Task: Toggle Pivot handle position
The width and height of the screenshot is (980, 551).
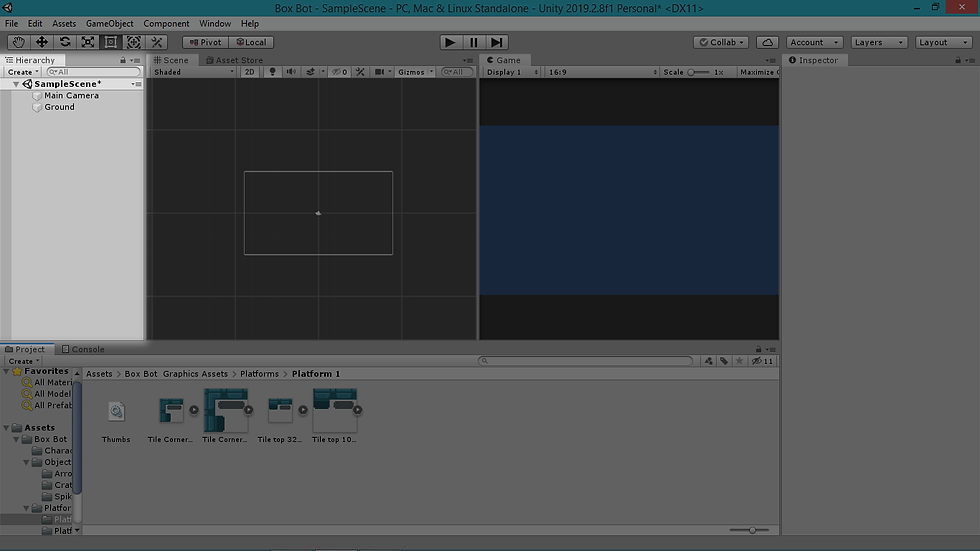Action: (x=206, y=42)
